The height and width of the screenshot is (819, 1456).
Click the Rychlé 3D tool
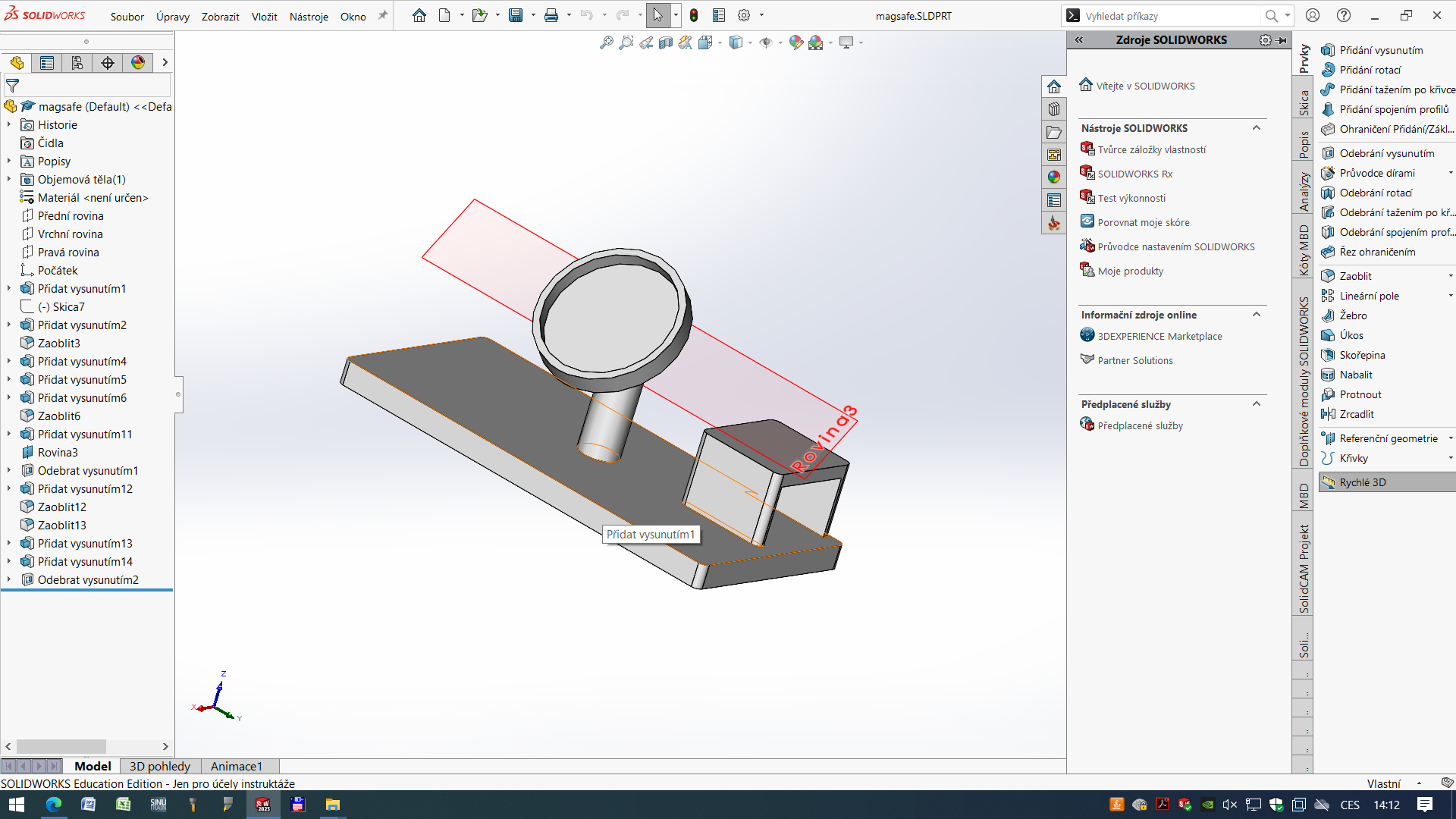[1387, 482]
